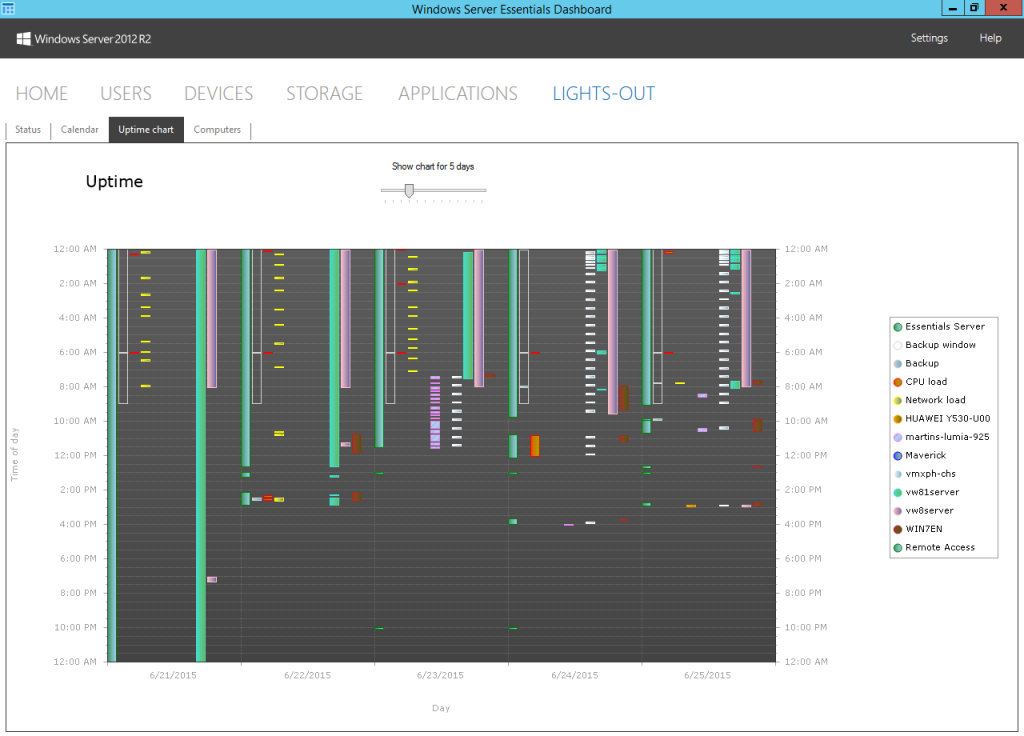Click the Help link
Screen dimensions: 1024x736
[990, 38]
